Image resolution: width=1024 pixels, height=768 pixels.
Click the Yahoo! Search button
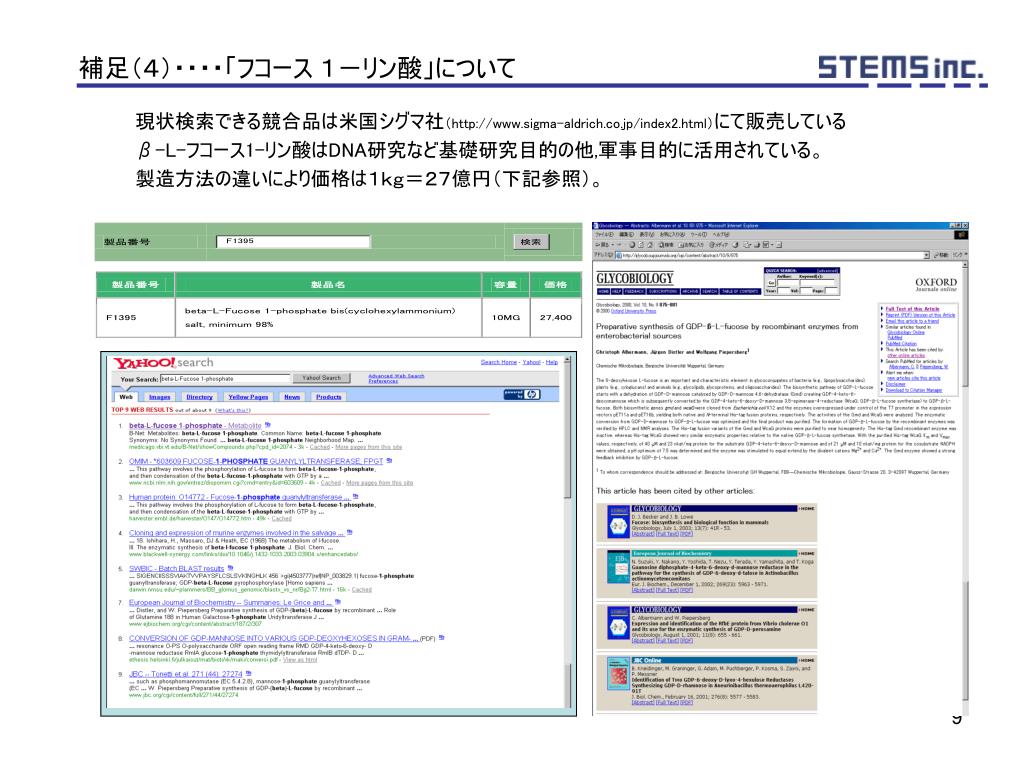coord(321,378)
